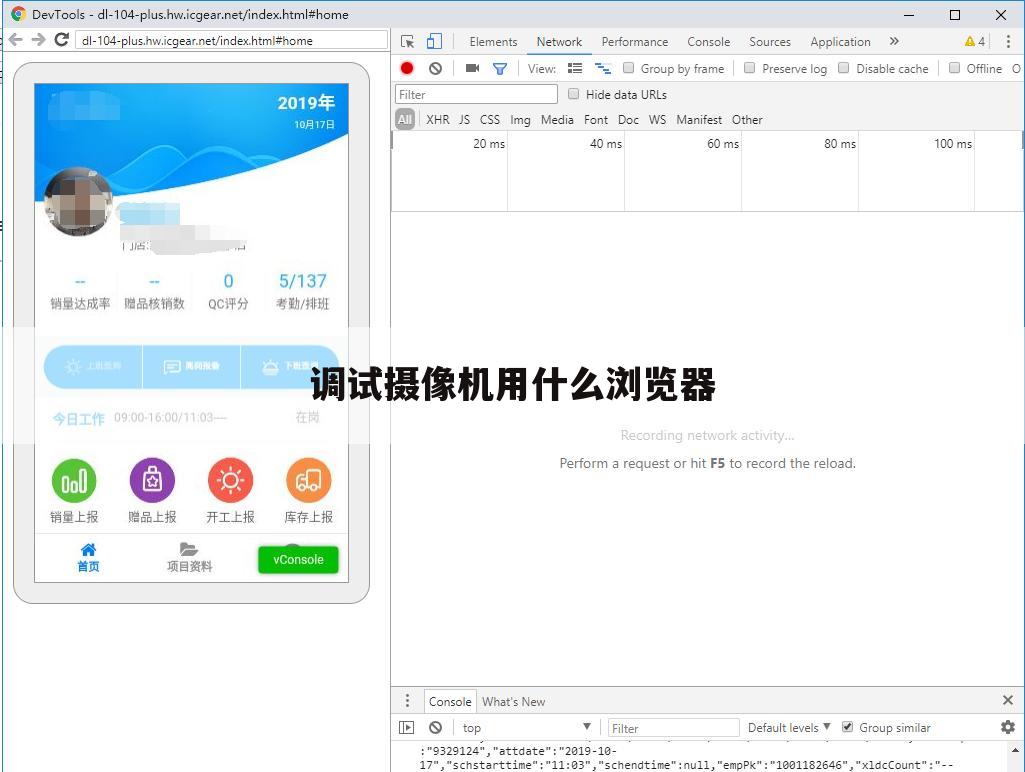Viewport: 1025px width, 772px height.
Task: Clear the network log
Action: click(435, 68)
